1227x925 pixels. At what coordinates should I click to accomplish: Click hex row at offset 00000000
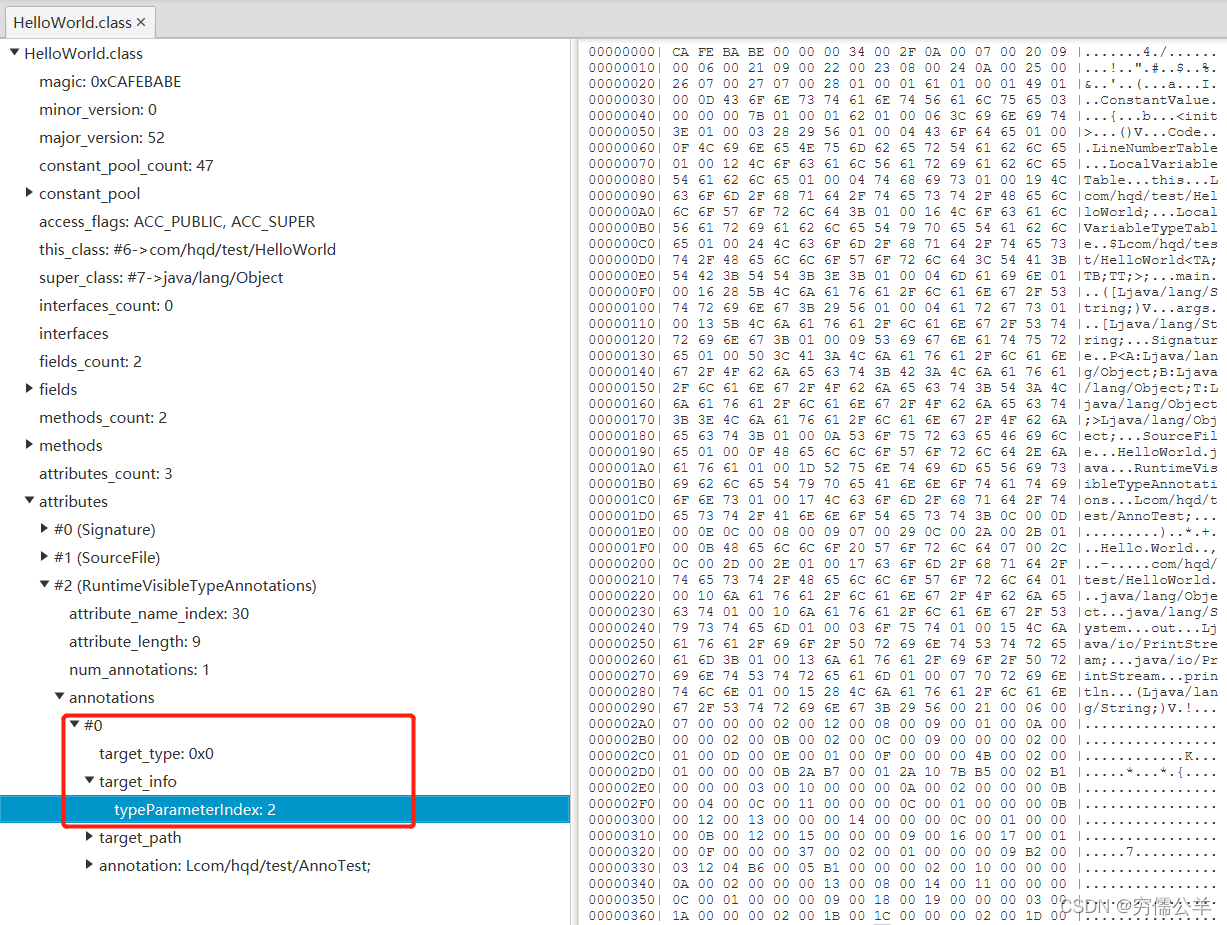903,51
